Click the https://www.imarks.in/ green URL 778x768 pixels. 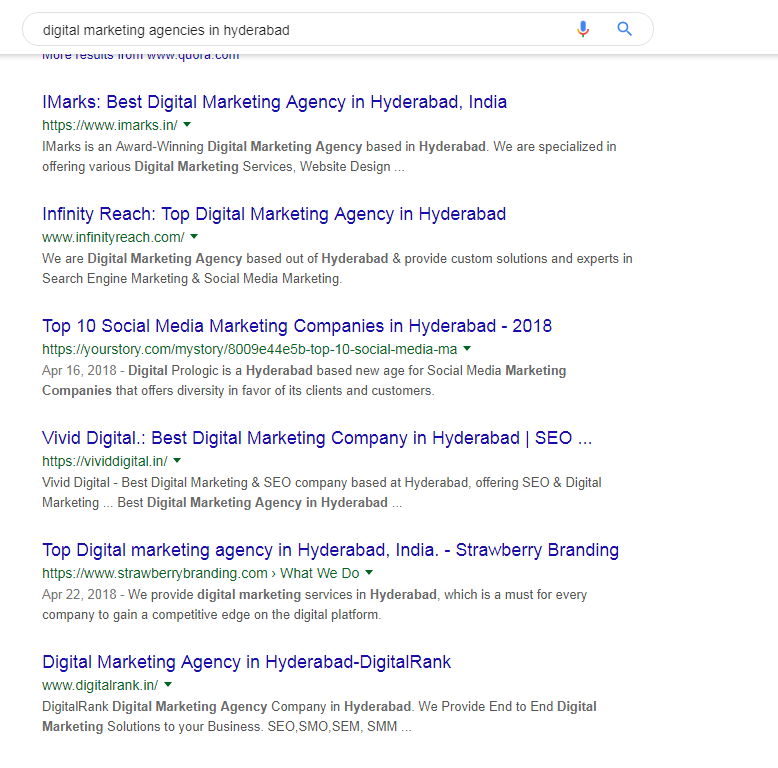[110, 125]
